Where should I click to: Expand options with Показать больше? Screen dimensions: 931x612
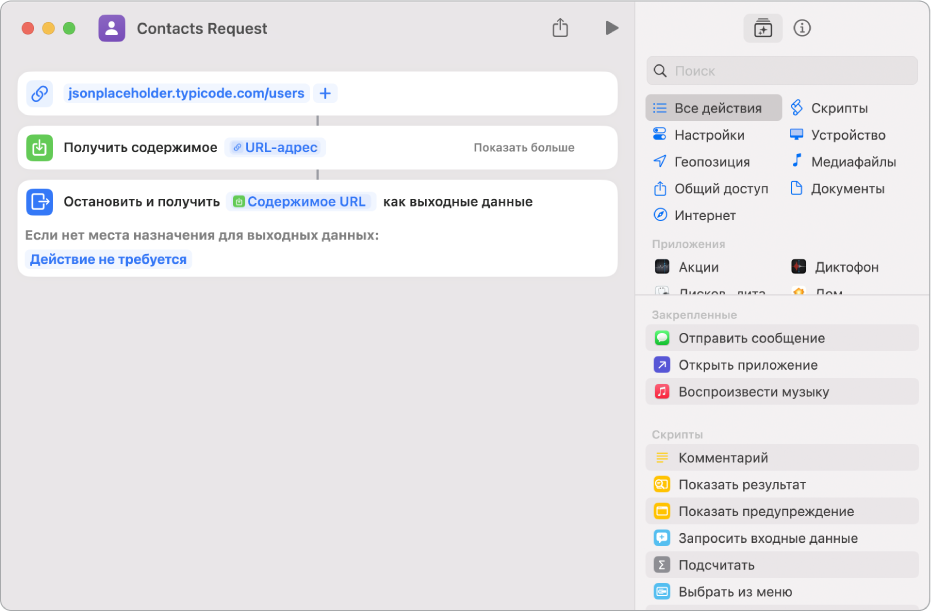tap(524, 148)
